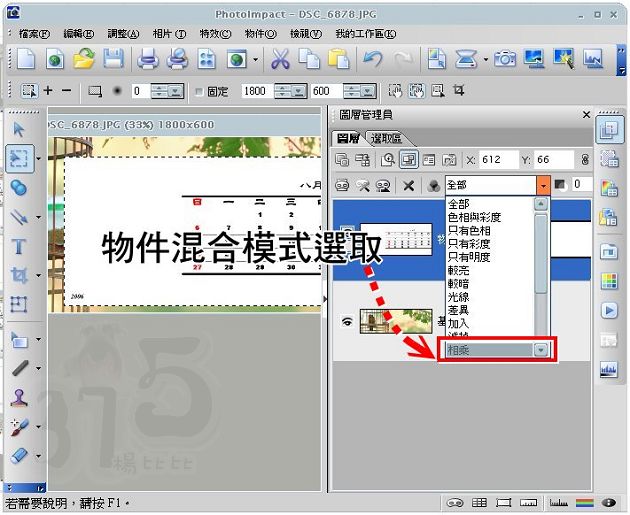Viewport: 630px width, 515px height.
Task: Click the base image layer thumbnail
Action: coord(396,321)
